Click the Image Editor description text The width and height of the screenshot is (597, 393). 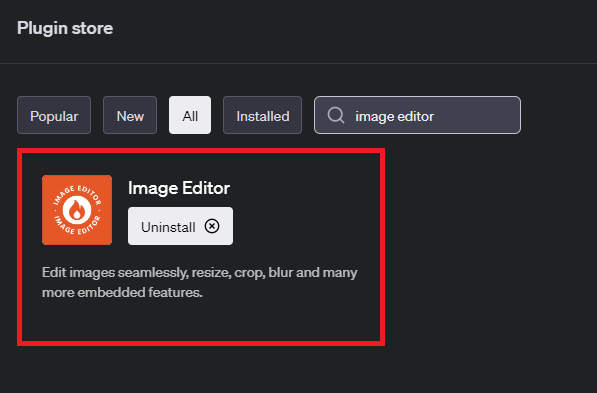tap(200, 282)
